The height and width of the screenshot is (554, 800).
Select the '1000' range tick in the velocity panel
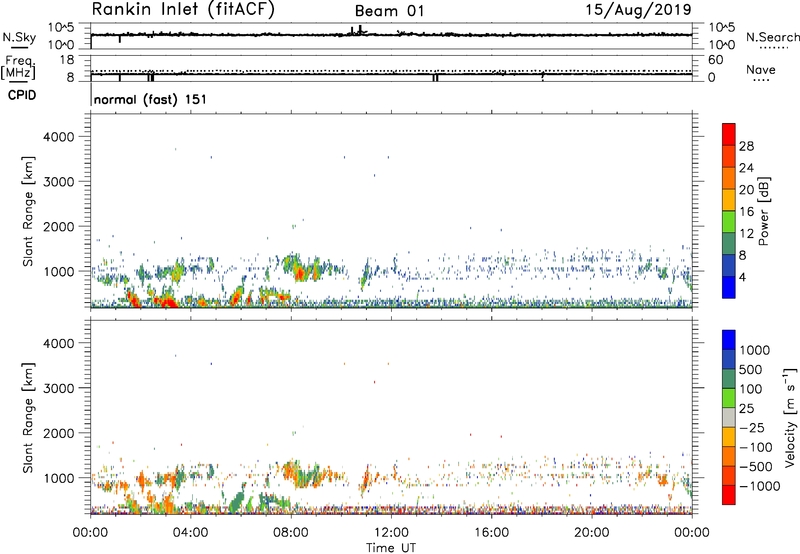tap(59, 478)
